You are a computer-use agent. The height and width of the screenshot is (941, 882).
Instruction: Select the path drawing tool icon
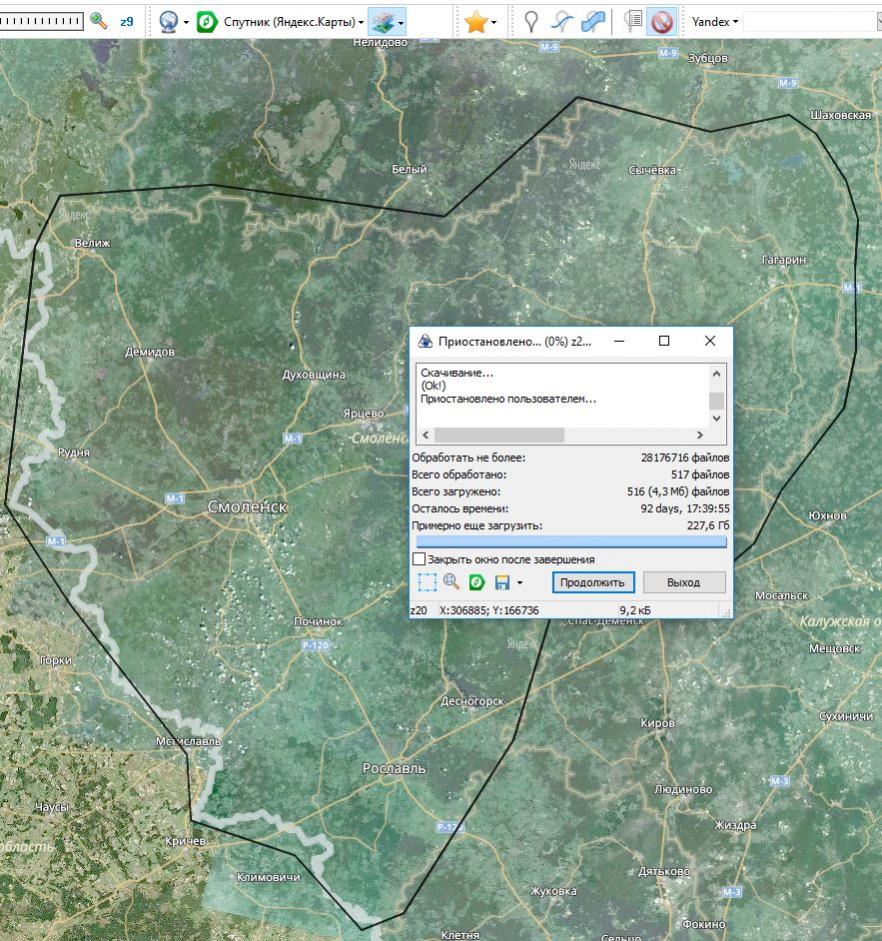click(x=562, y=21)
